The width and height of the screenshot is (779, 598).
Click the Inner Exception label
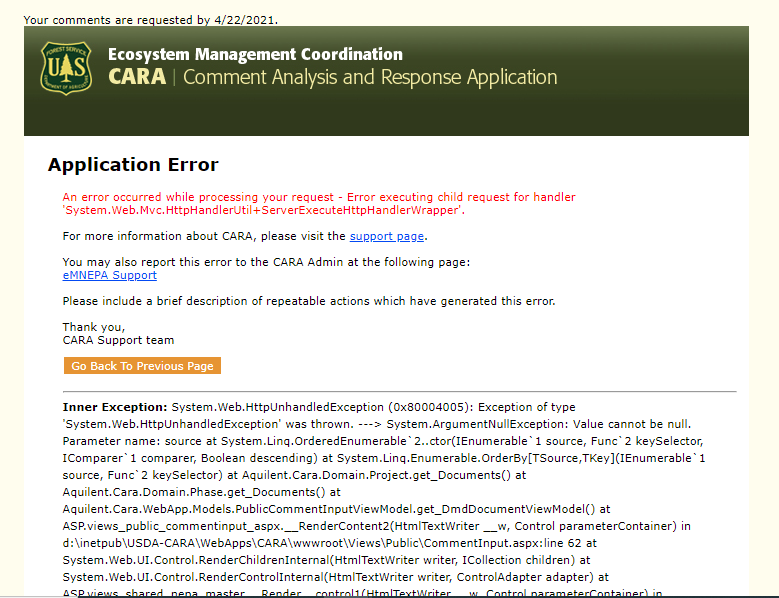pos(115,407)
